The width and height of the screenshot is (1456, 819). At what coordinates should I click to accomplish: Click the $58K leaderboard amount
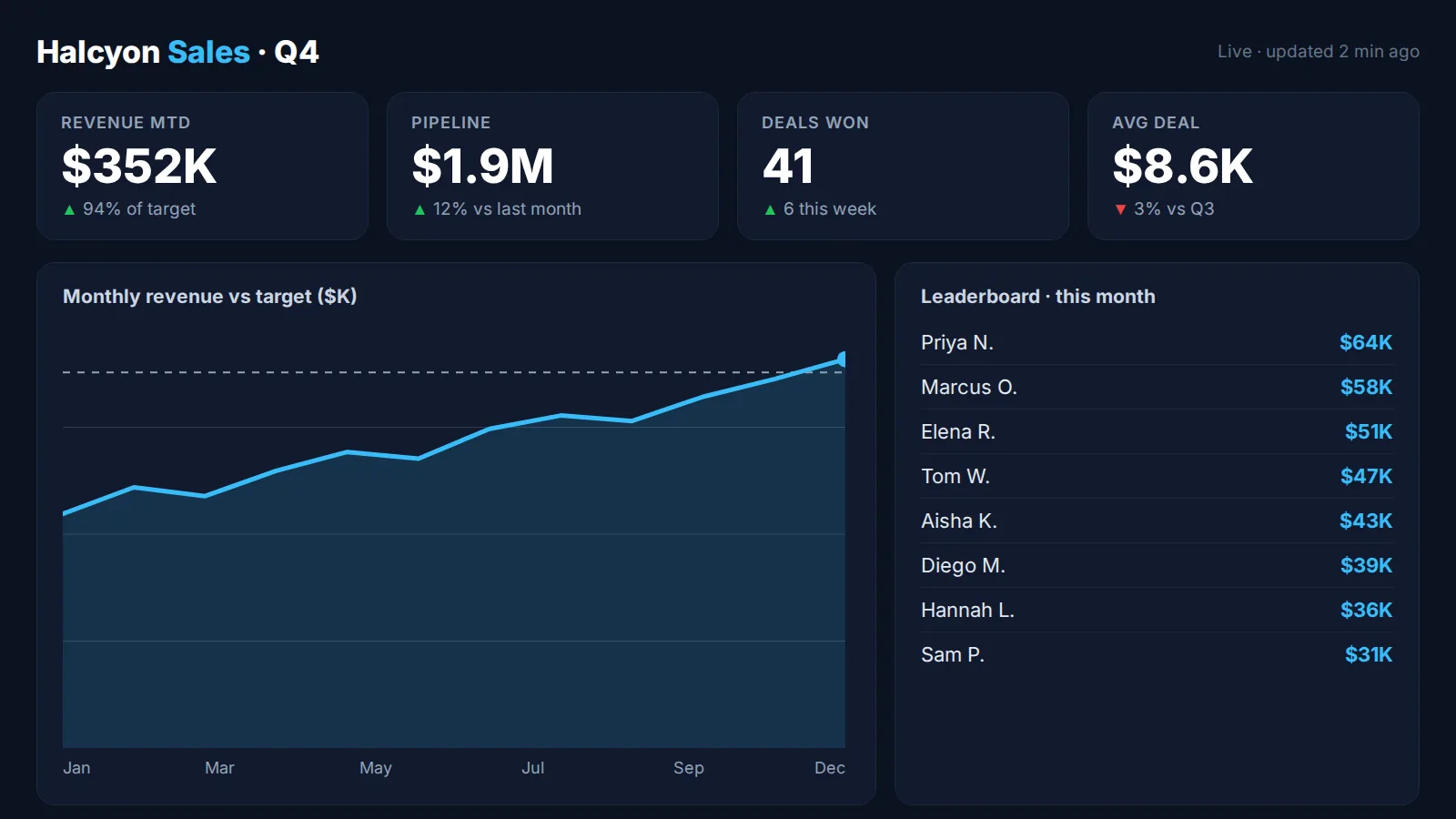click(x=1366, y=388)
